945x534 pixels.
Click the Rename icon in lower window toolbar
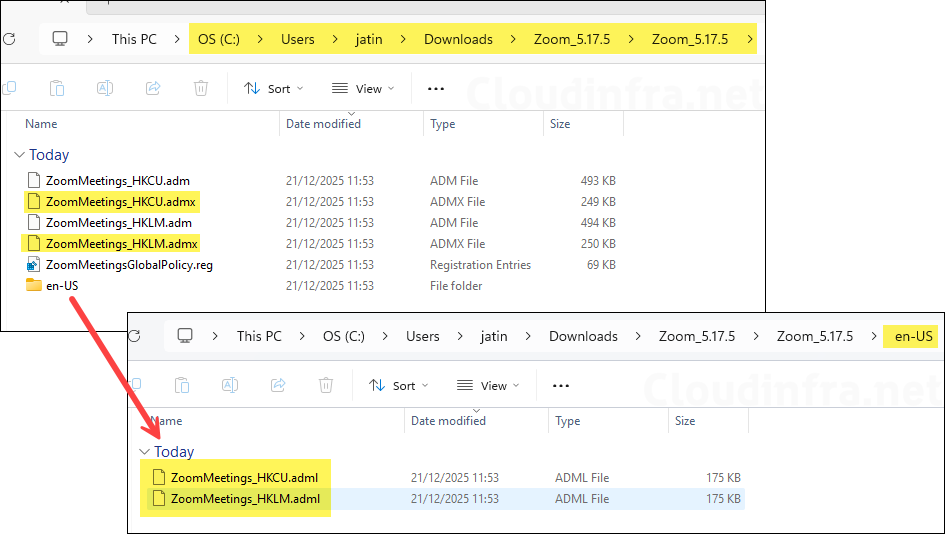230,385
